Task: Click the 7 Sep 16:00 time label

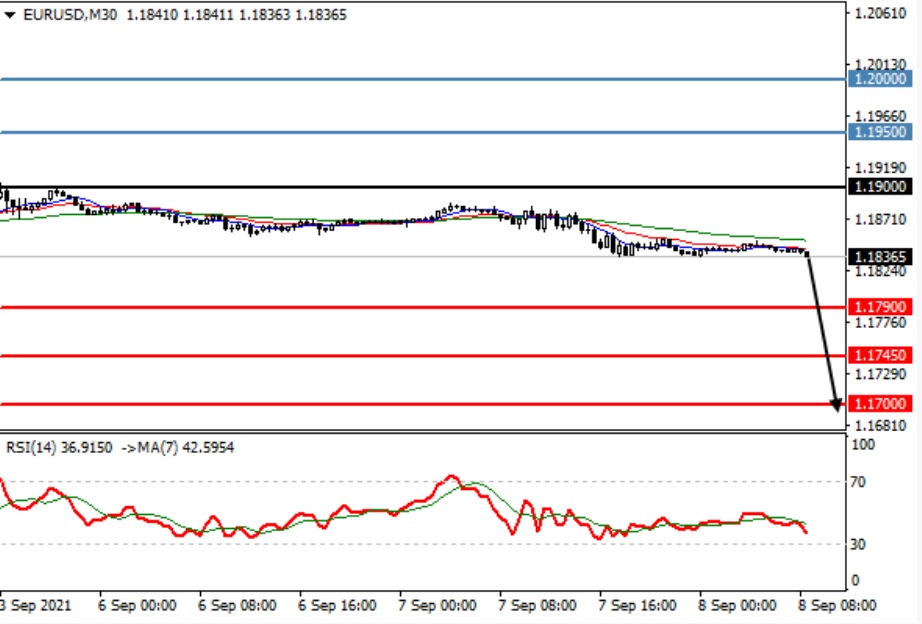Action: (637, 605)
